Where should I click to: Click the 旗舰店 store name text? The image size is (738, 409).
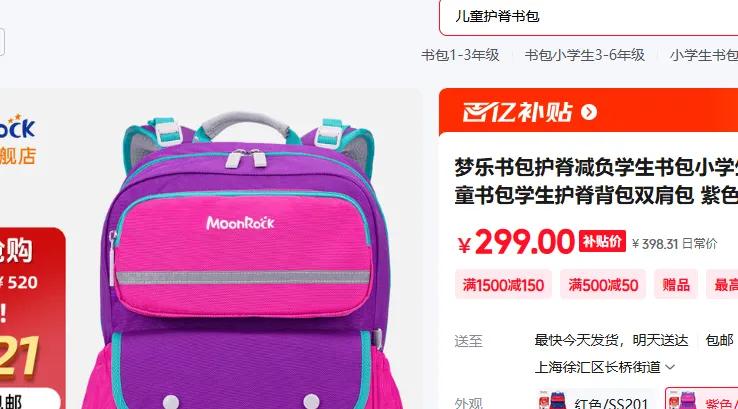[x=17, y=156]
